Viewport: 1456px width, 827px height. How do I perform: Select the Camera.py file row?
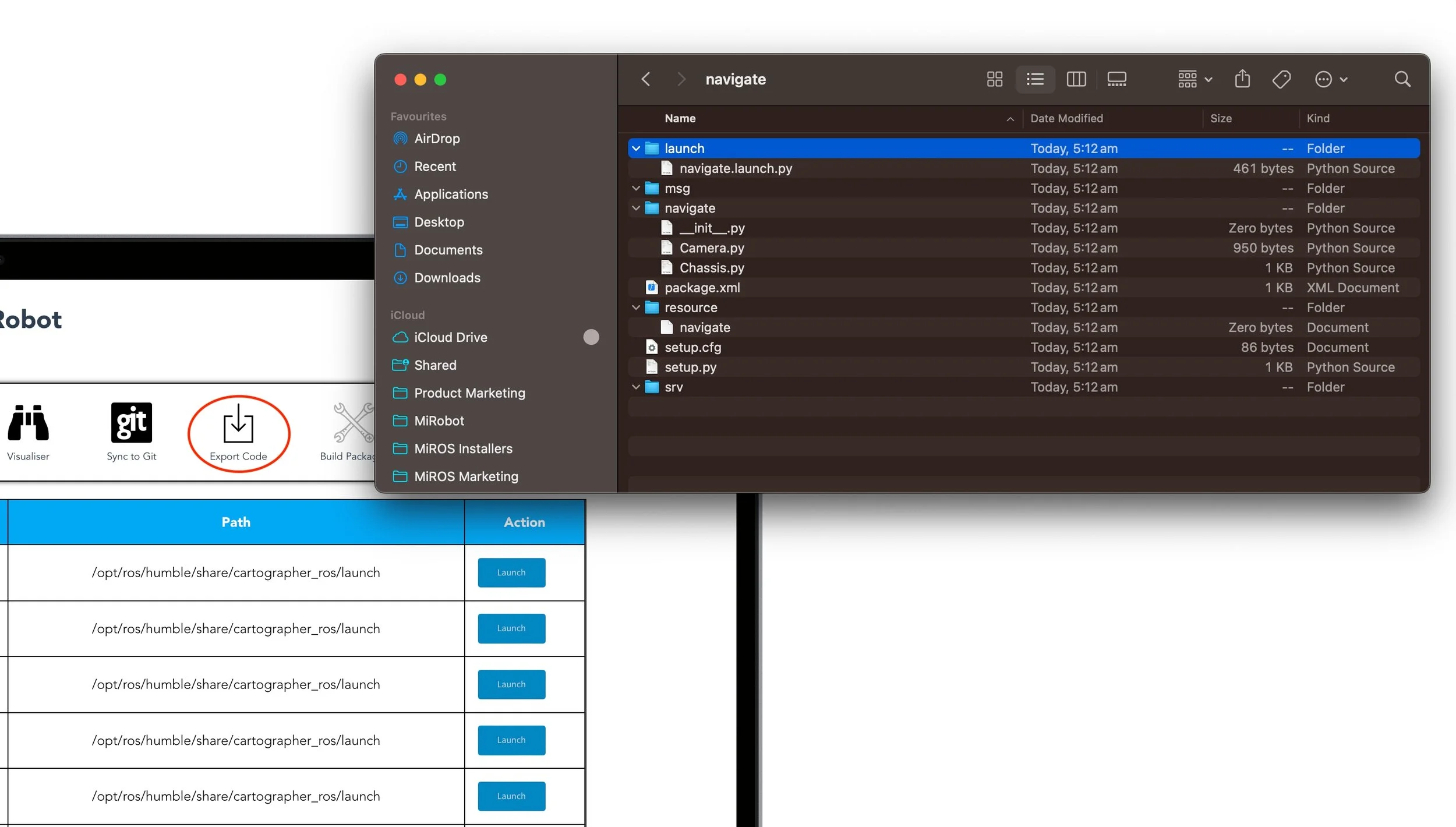click(x=711, y=248)
